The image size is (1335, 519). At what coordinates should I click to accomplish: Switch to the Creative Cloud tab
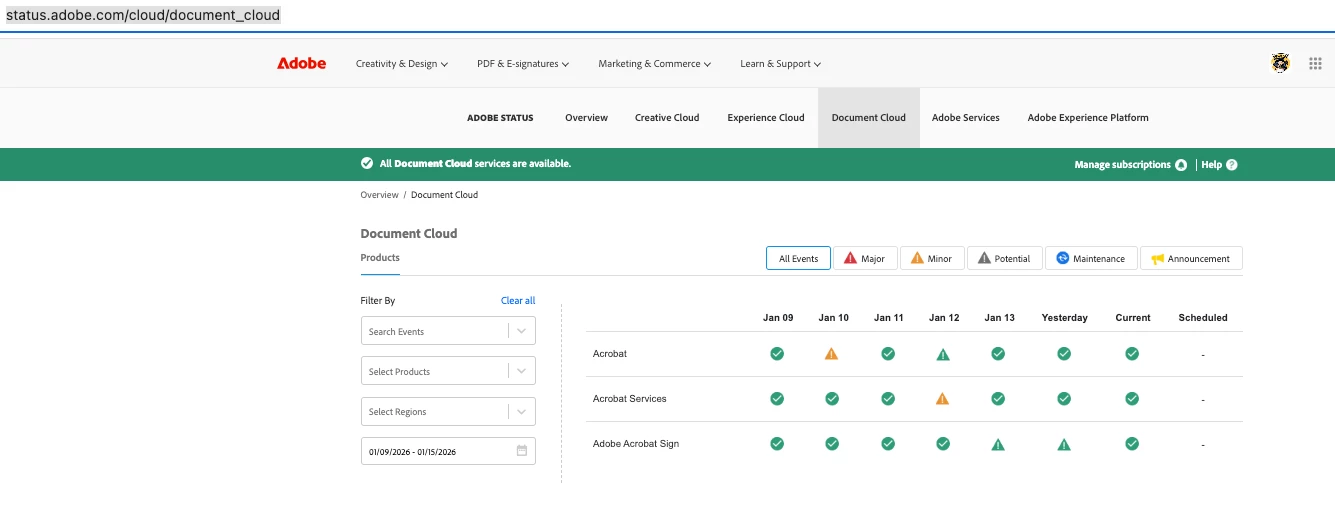tap(667, 117)
